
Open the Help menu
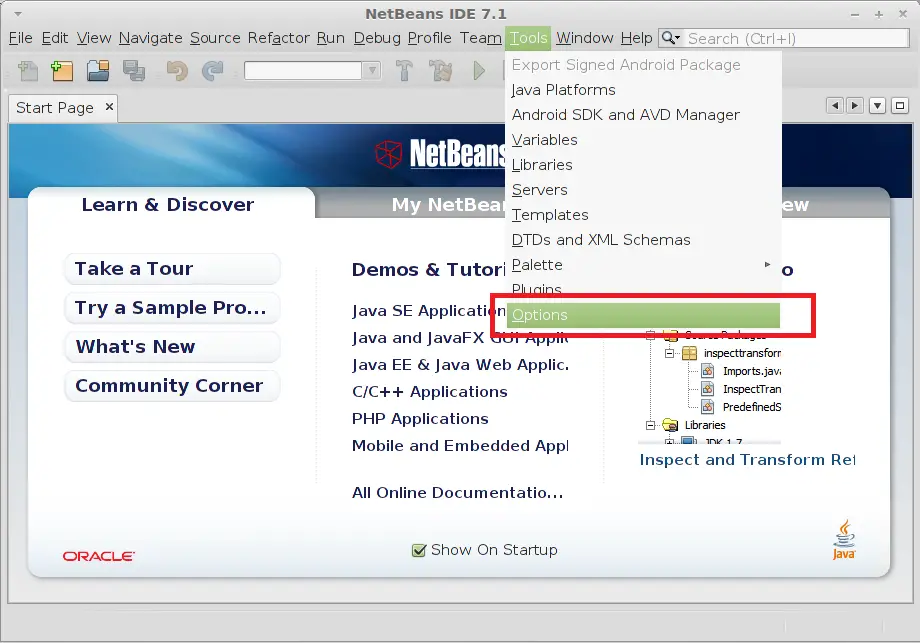[637, 38]
